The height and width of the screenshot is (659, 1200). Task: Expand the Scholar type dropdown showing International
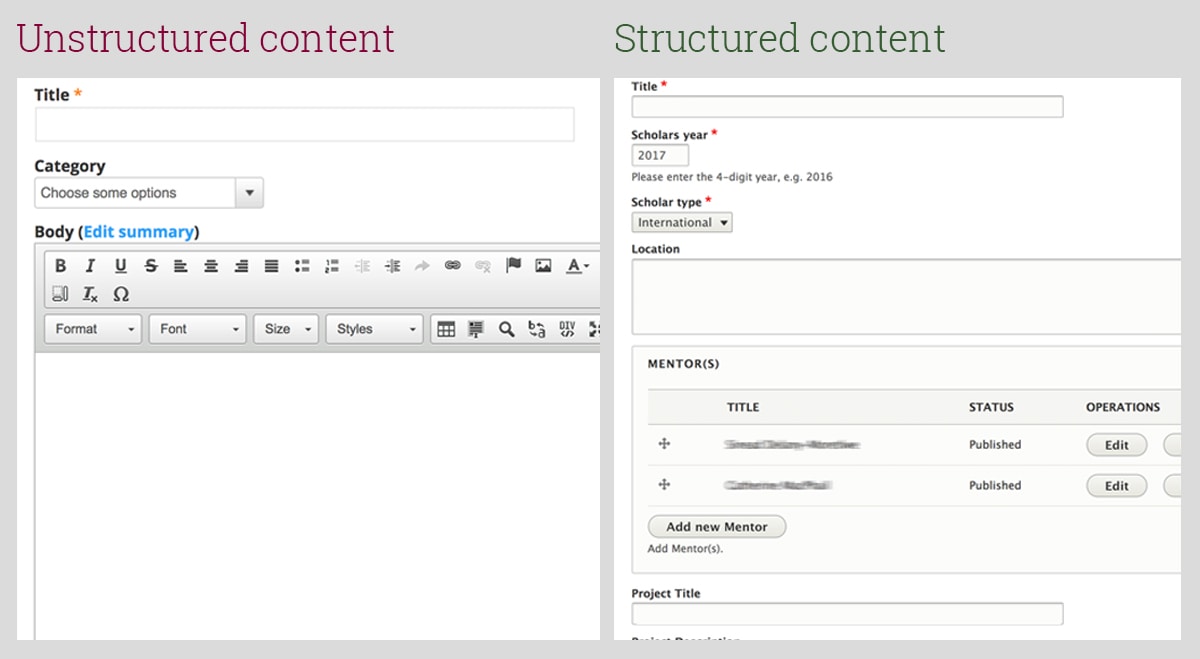coord(681,222)
